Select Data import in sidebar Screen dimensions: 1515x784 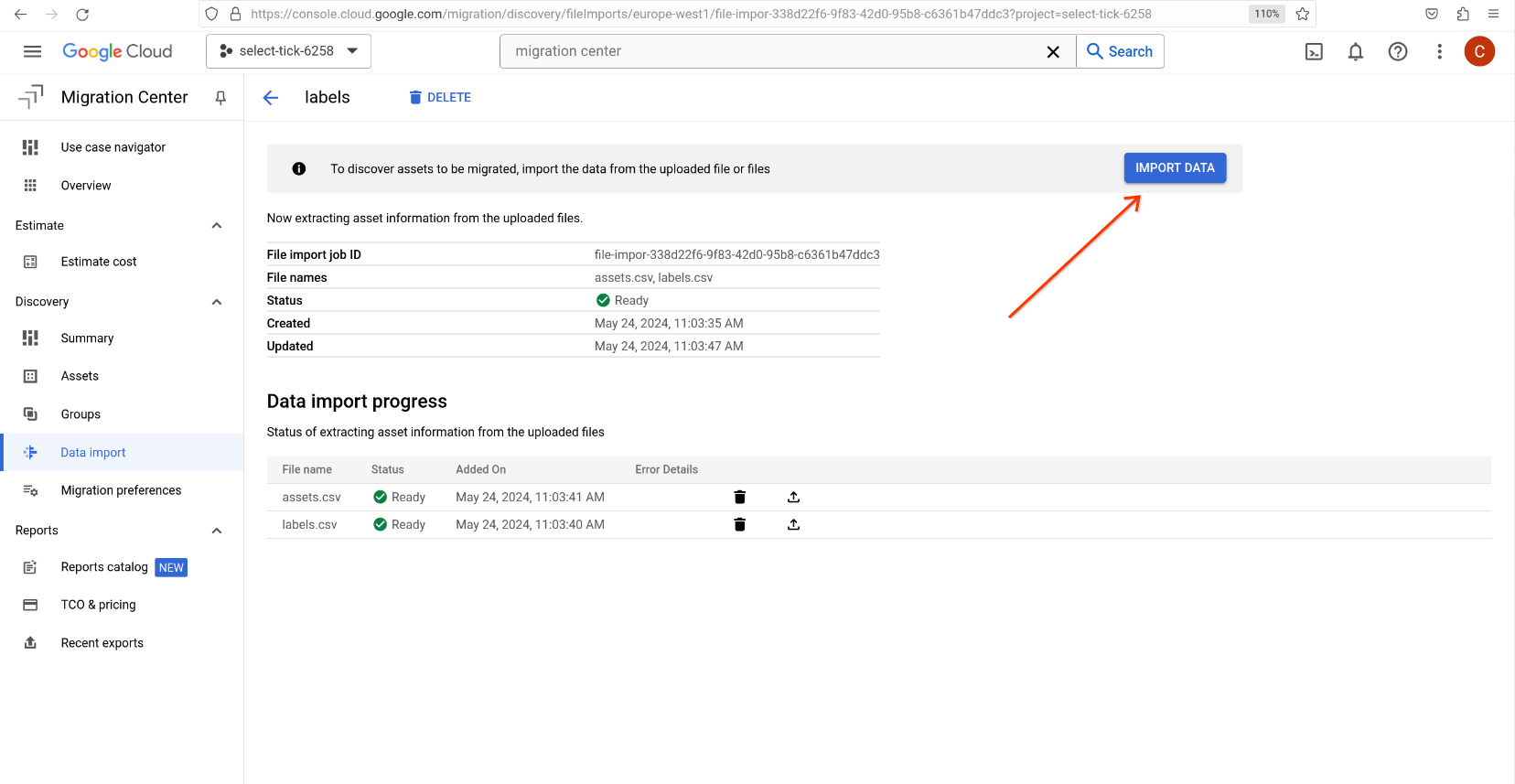(x=123, y=453)
